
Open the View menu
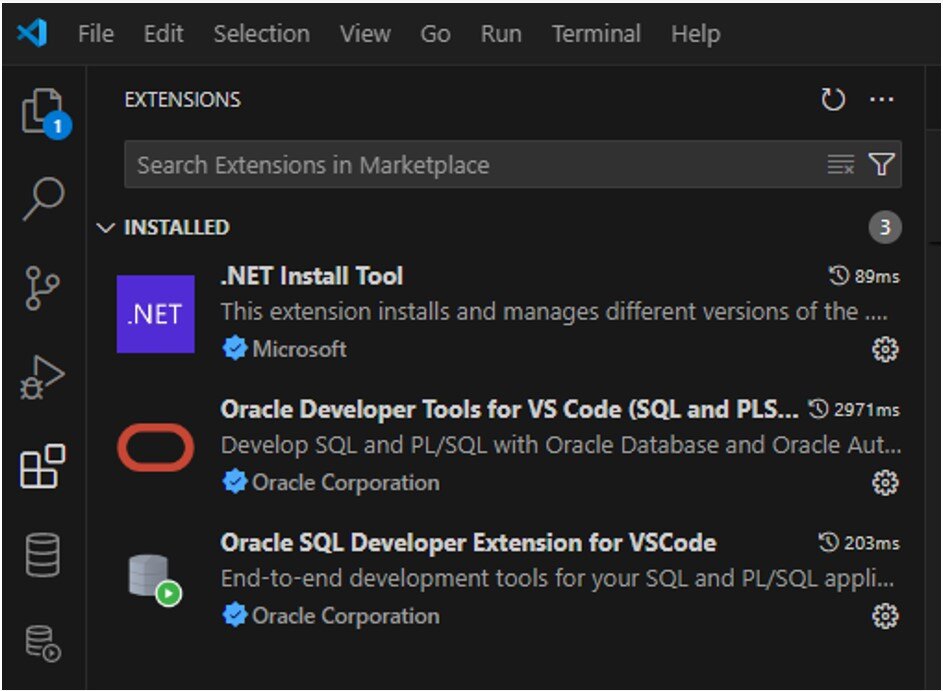[365, 33]
